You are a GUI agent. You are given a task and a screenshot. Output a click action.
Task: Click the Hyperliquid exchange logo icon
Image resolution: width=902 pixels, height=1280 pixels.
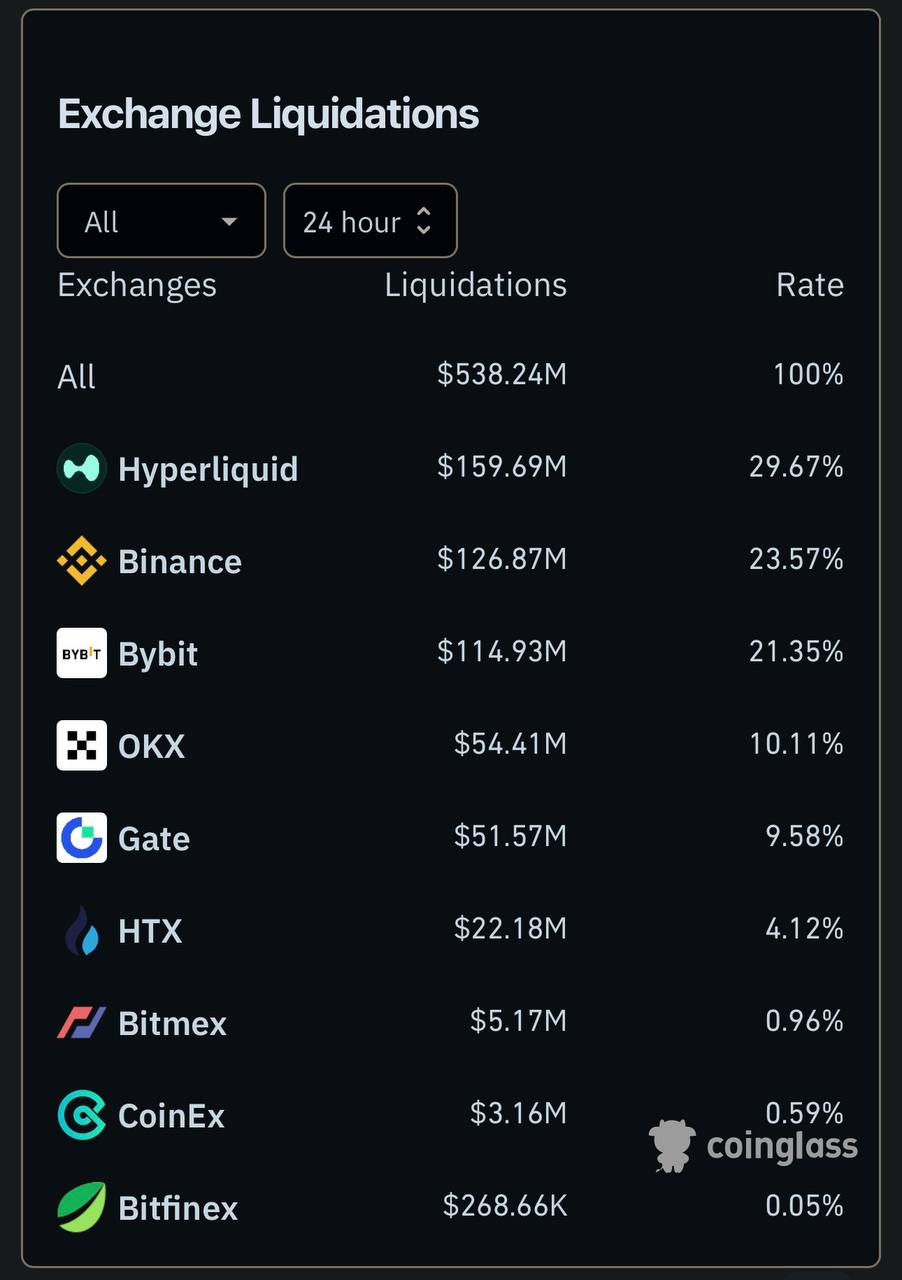coord(81,468)
